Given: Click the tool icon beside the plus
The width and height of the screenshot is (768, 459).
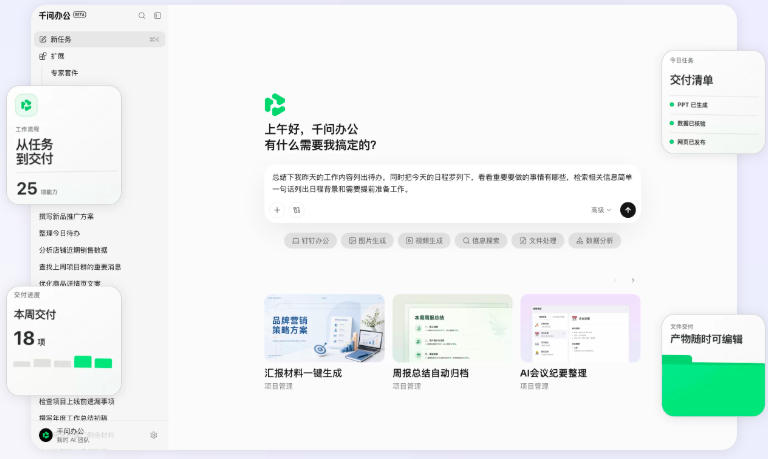Looking at the screenshot, I should point(297,210).
